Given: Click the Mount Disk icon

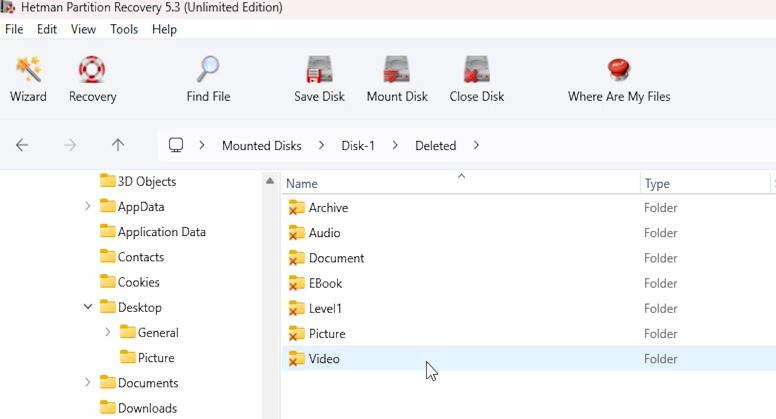Looking at the screenshot, I should point(397,69).
